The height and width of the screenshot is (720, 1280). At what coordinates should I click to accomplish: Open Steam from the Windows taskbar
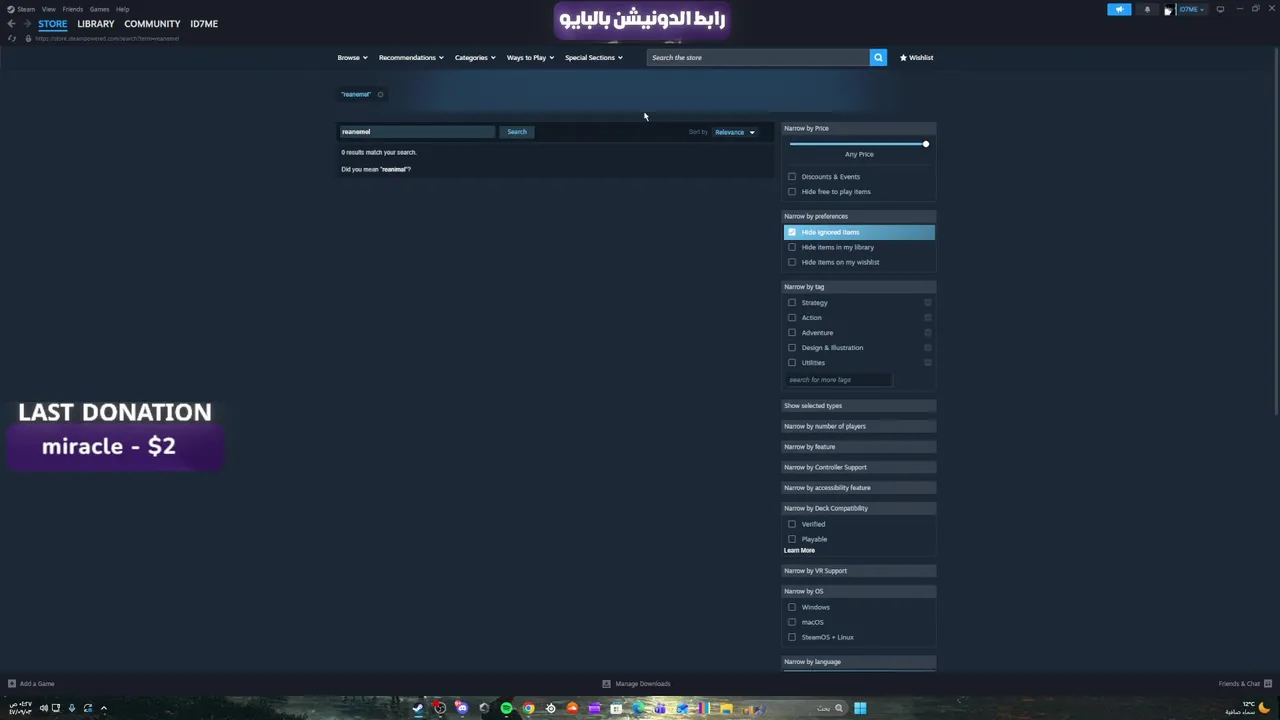point(418,708)
